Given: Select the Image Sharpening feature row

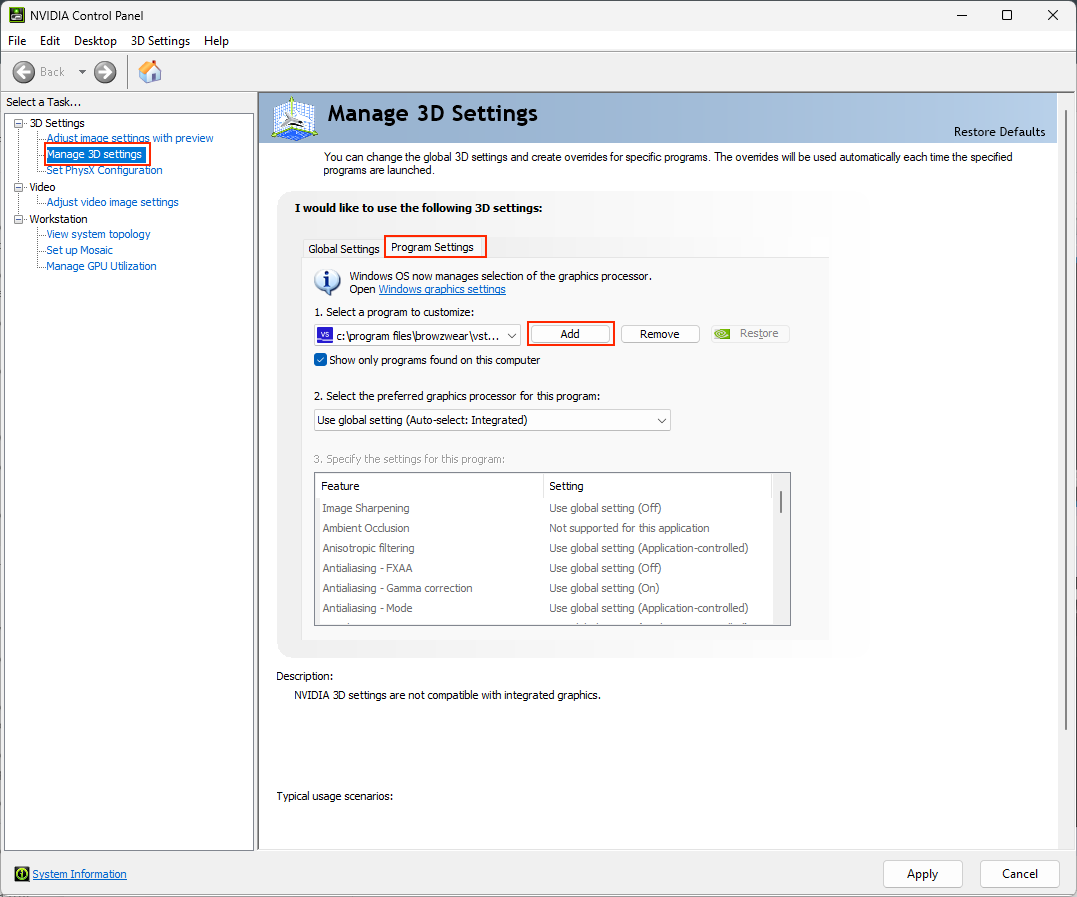Looking at the screenshot, I should coord(543,508).
